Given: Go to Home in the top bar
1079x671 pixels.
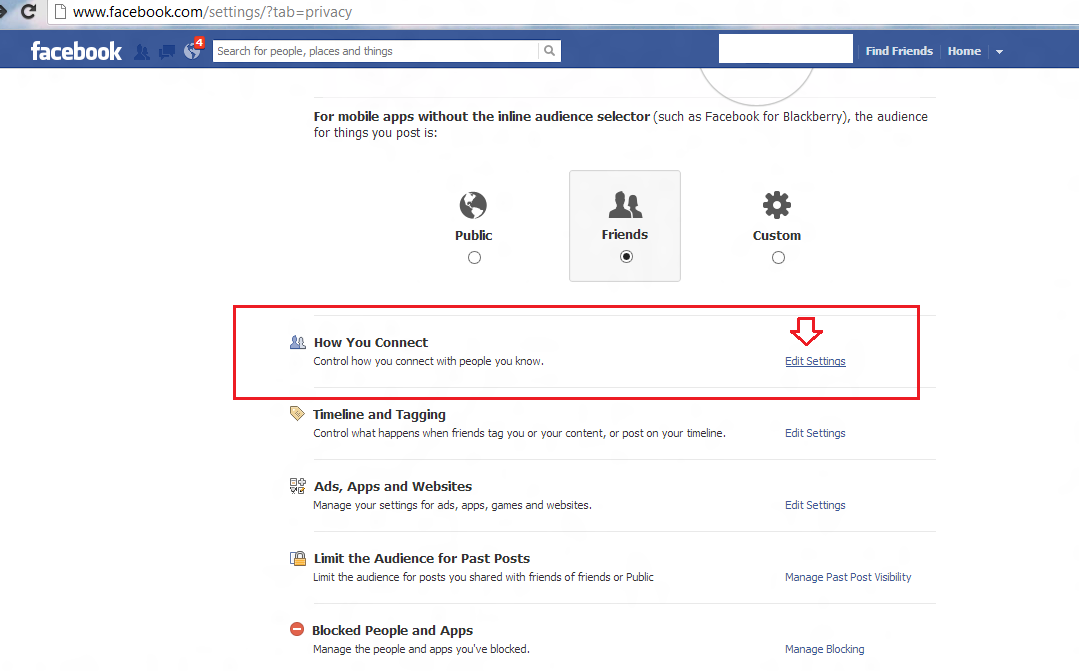Looking at the screenshot, I should 964,51.
